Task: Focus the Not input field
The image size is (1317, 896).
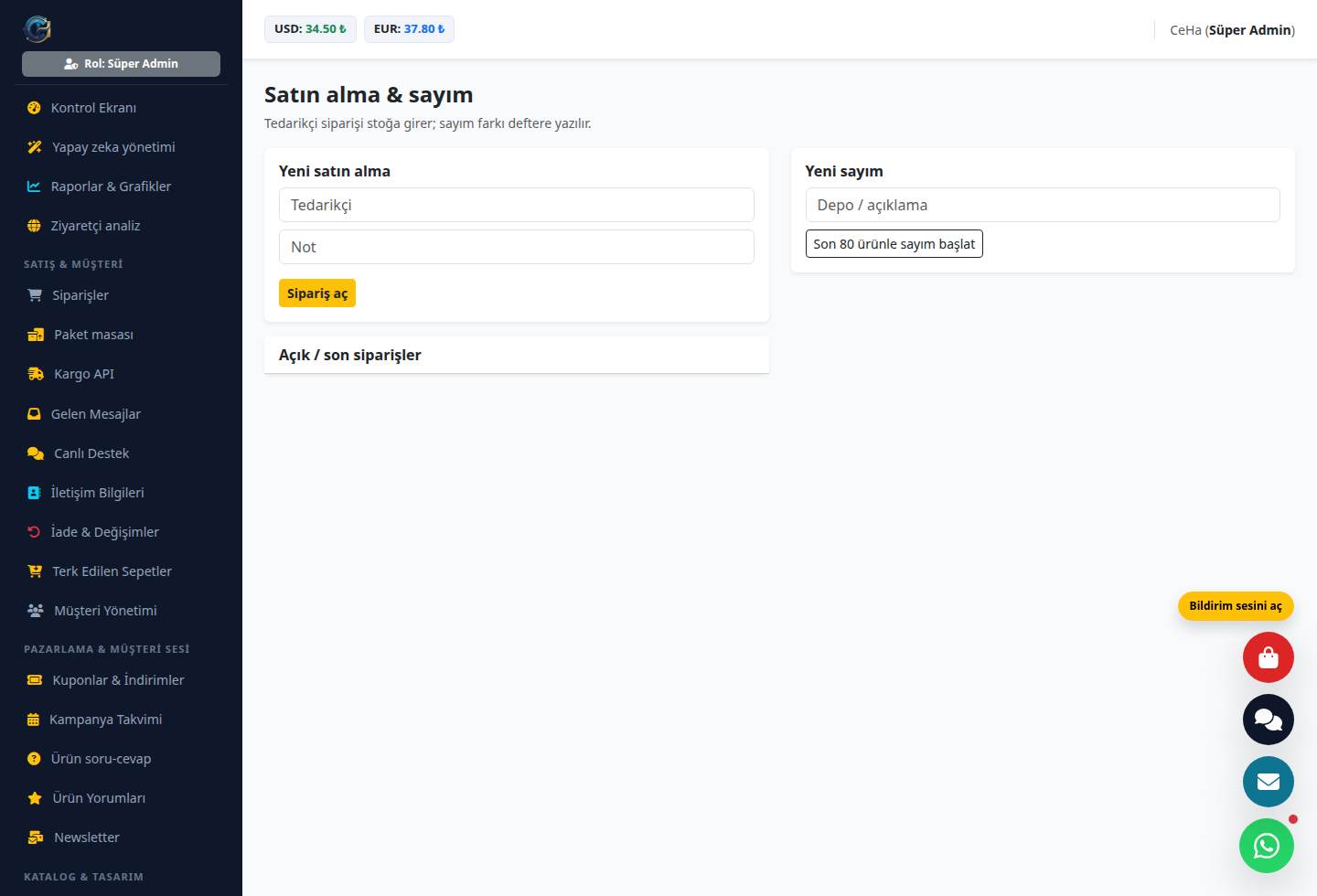Action: click(x=517, y=247)
